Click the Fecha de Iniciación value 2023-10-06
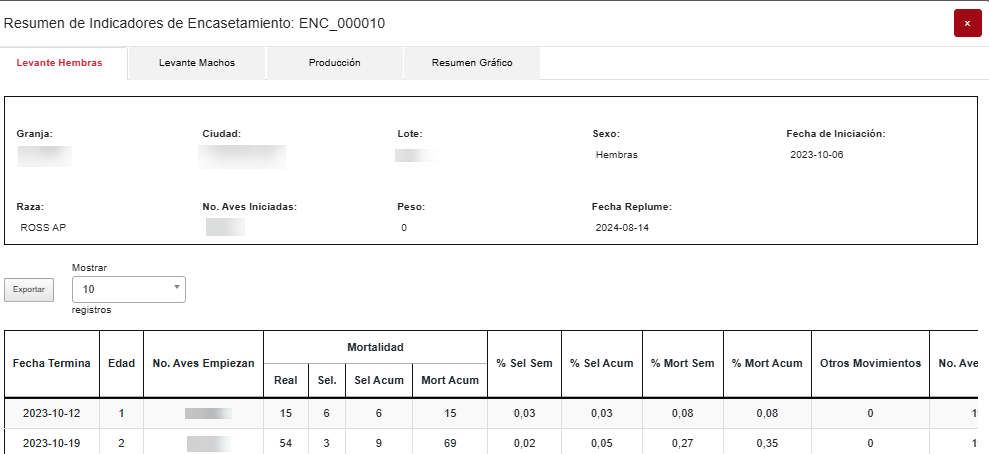The image size is (989, 454). click(x=817, y=155)
